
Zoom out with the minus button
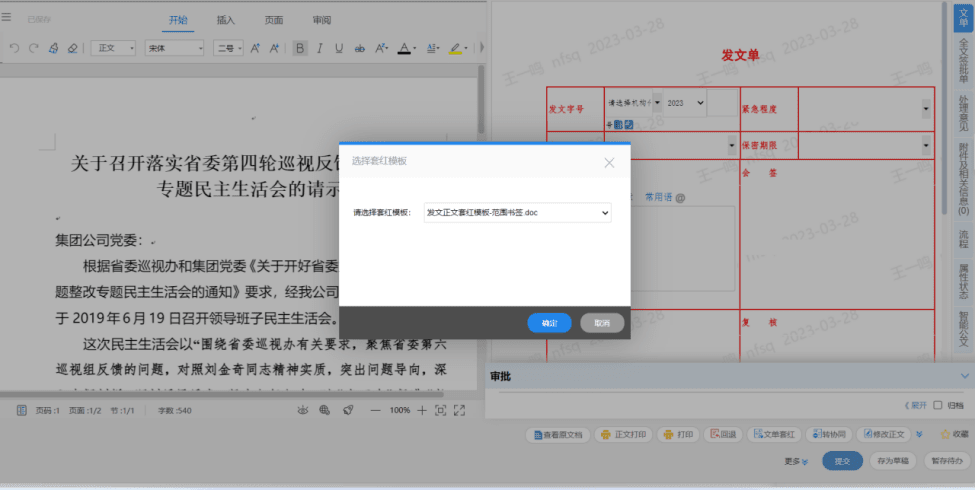pos(376,410)
